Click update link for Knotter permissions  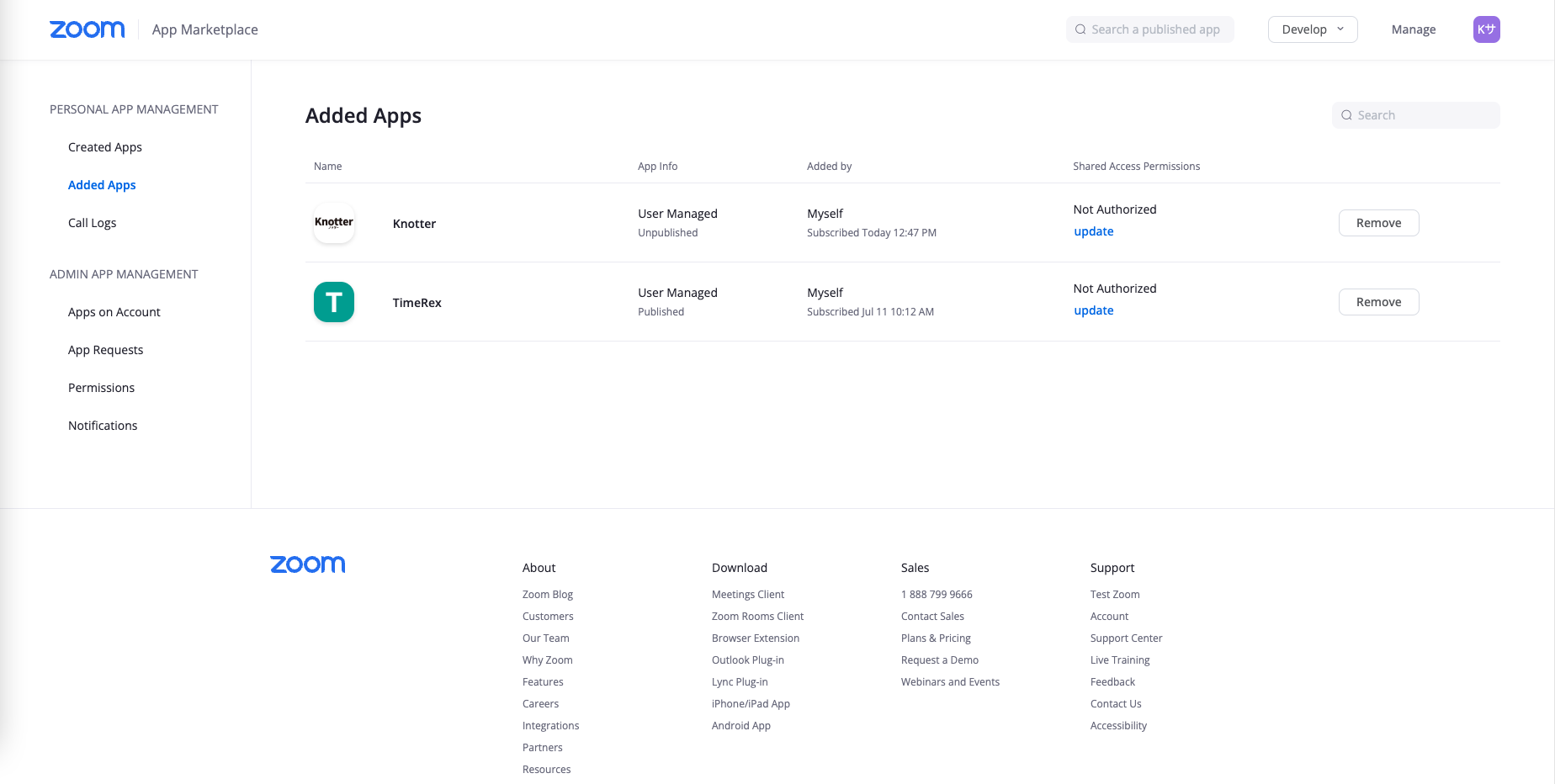click(x=1093, y=231)
